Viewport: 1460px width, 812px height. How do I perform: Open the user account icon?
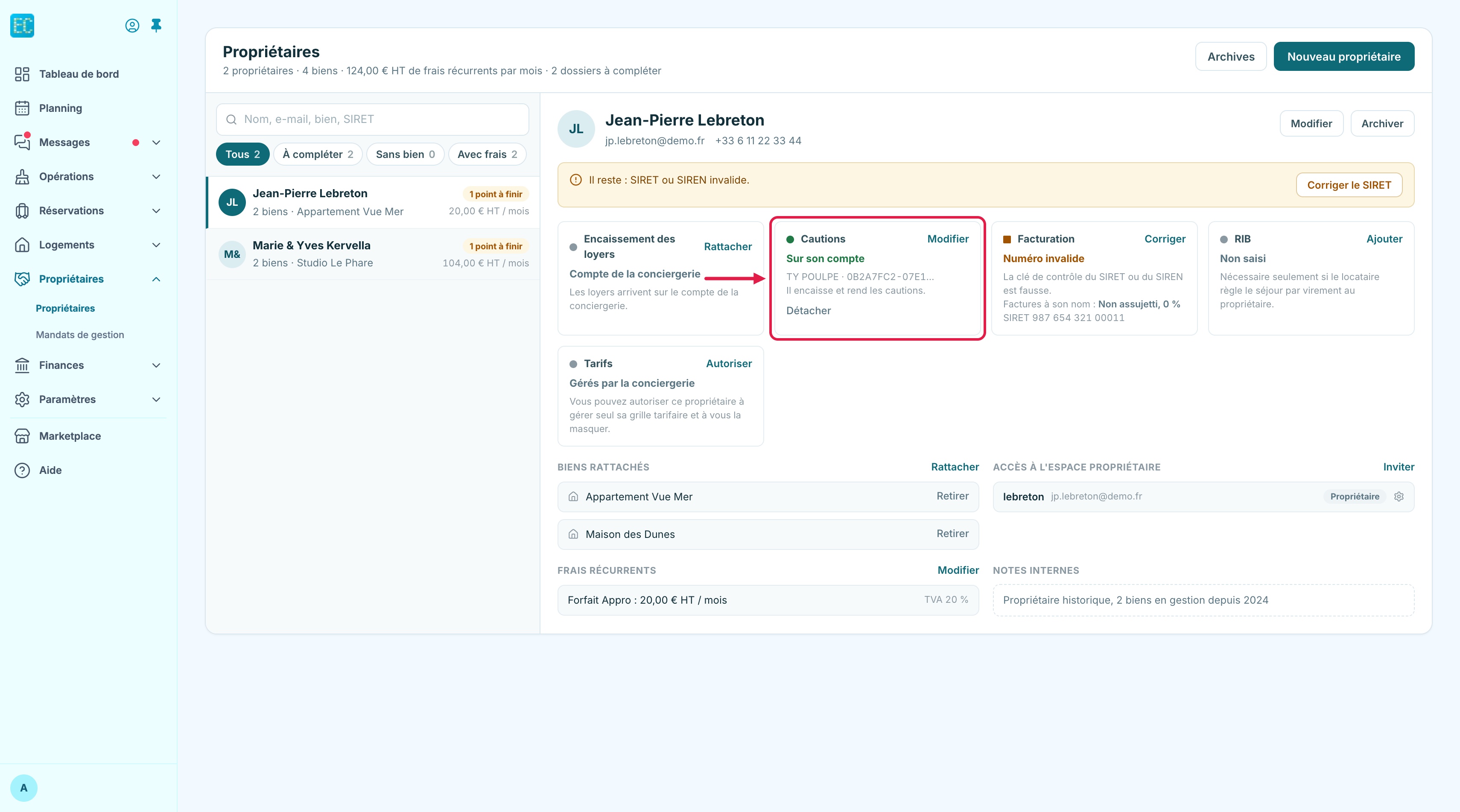click(132, 26)
